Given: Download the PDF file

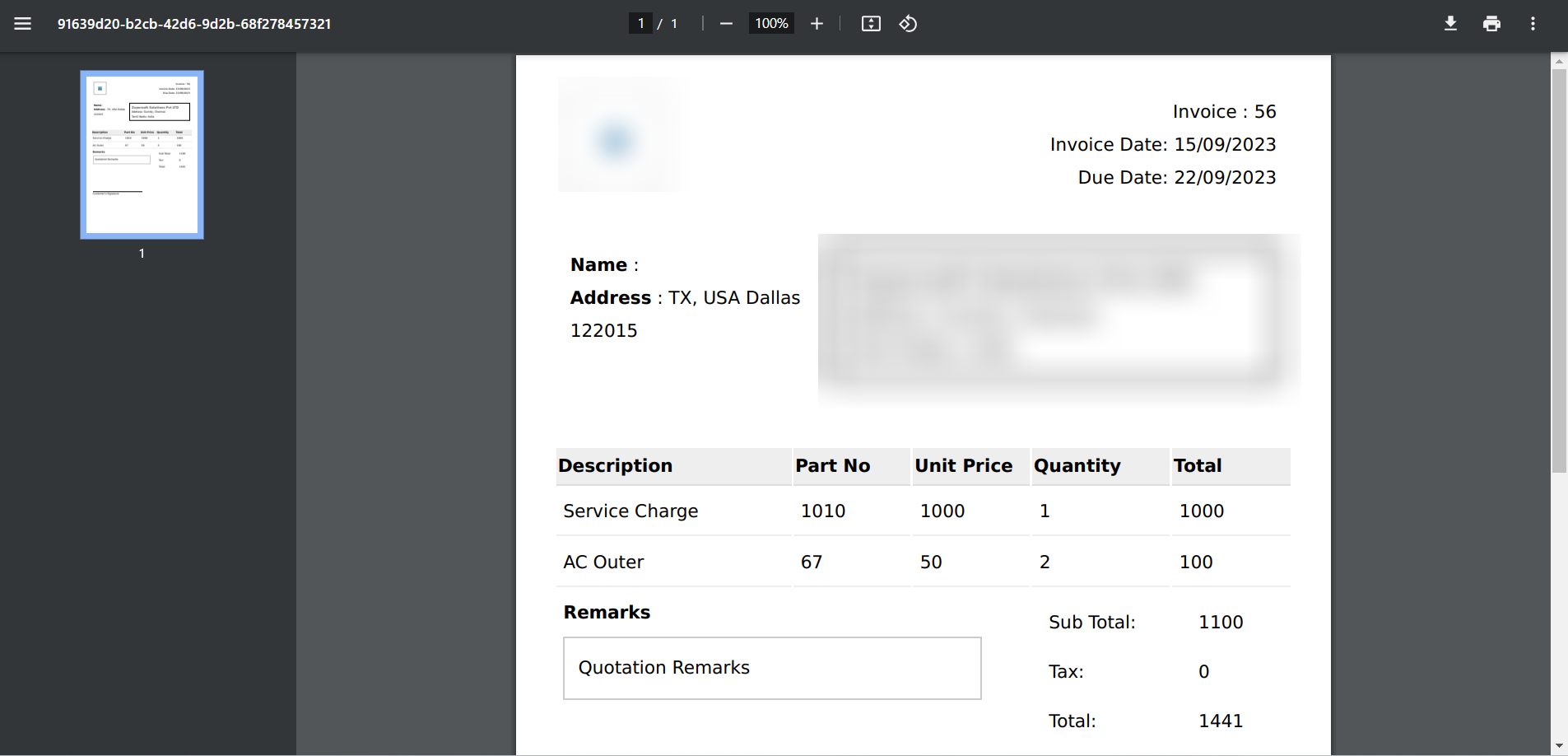Looking at the screenshot, I should tap(1450, 24).
